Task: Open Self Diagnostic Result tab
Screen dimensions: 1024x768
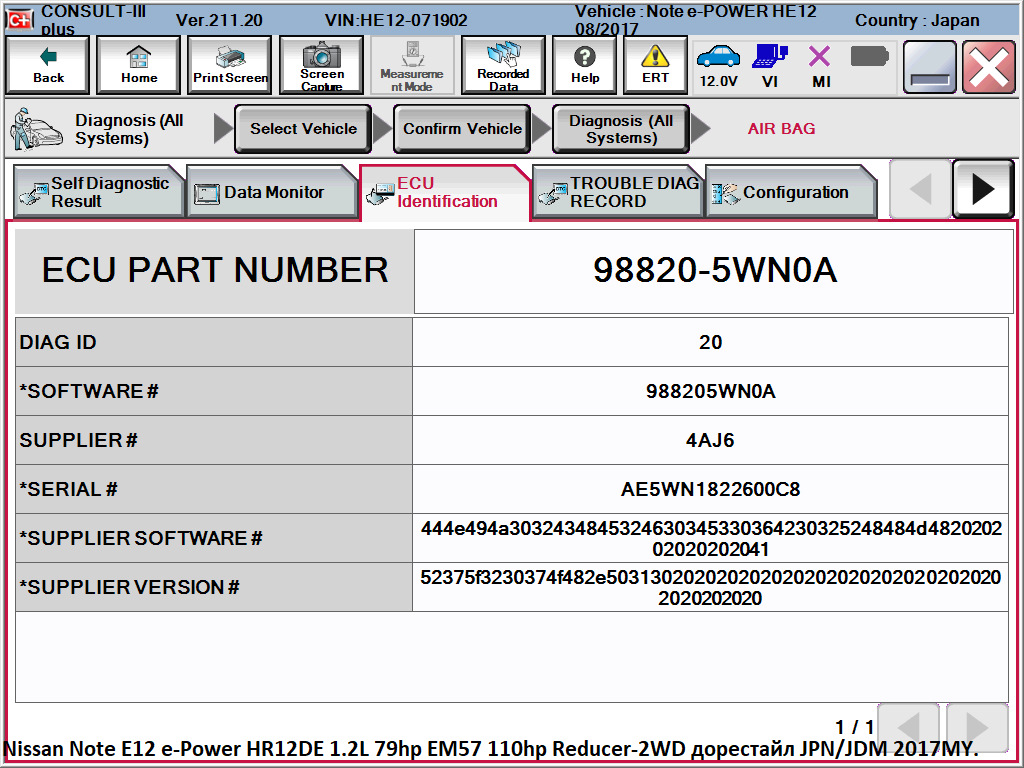Action: [x=98, y=192]
